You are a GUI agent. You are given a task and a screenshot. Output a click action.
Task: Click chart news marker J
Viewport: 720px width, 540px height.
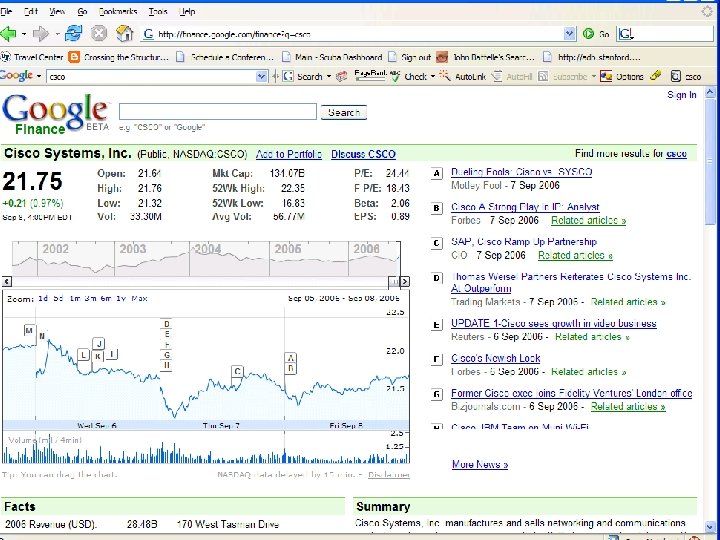pos(99,343)
